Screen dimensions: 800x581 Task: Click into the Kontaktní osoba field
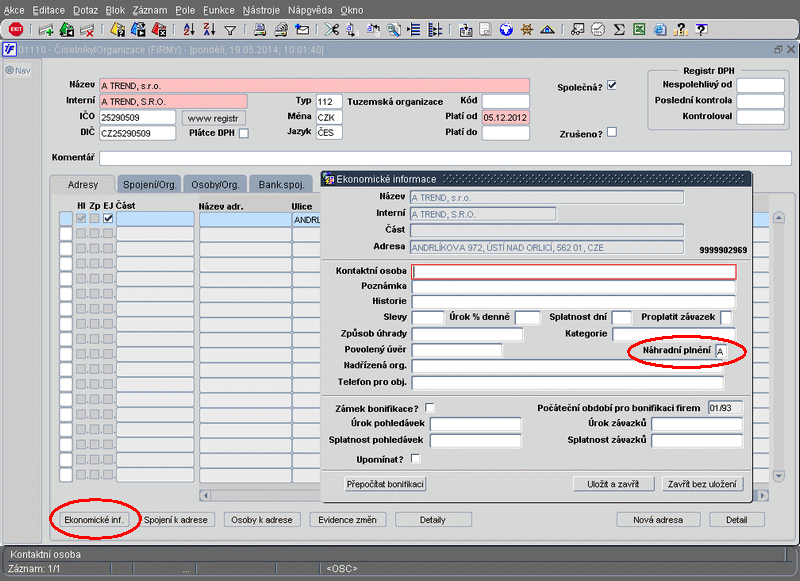(x=574, y=271)
